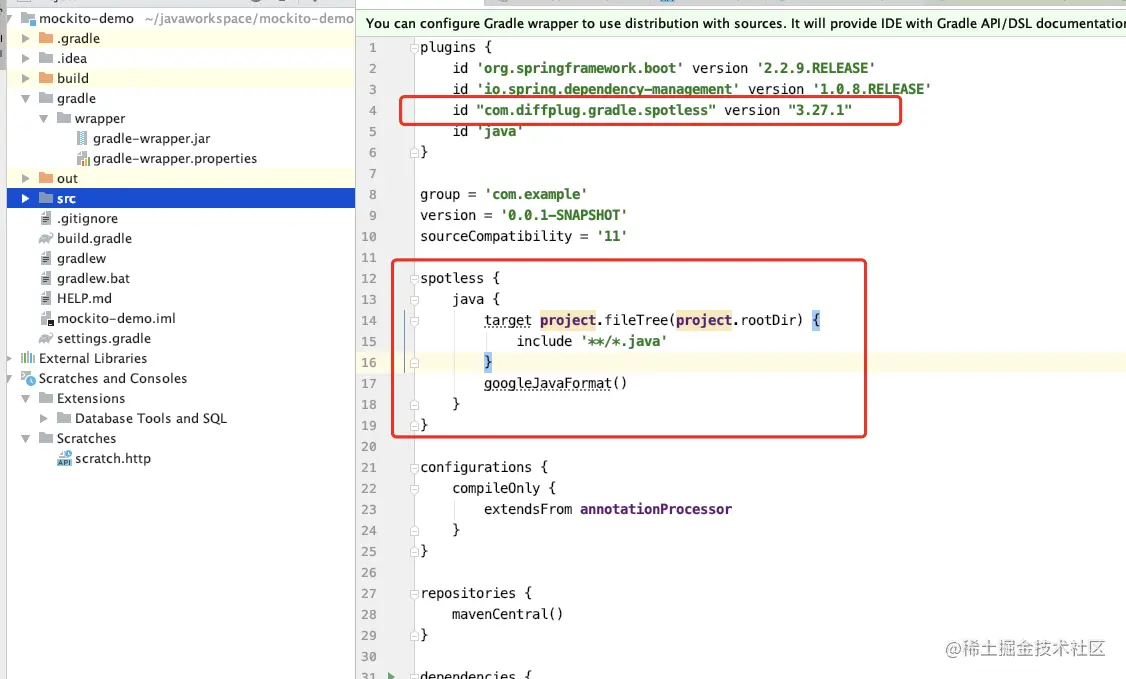Image resolution: width=1126 pixels, height=679 pixels.
Task: Click the scratch.http API file icon
Action: coord(65,459)
